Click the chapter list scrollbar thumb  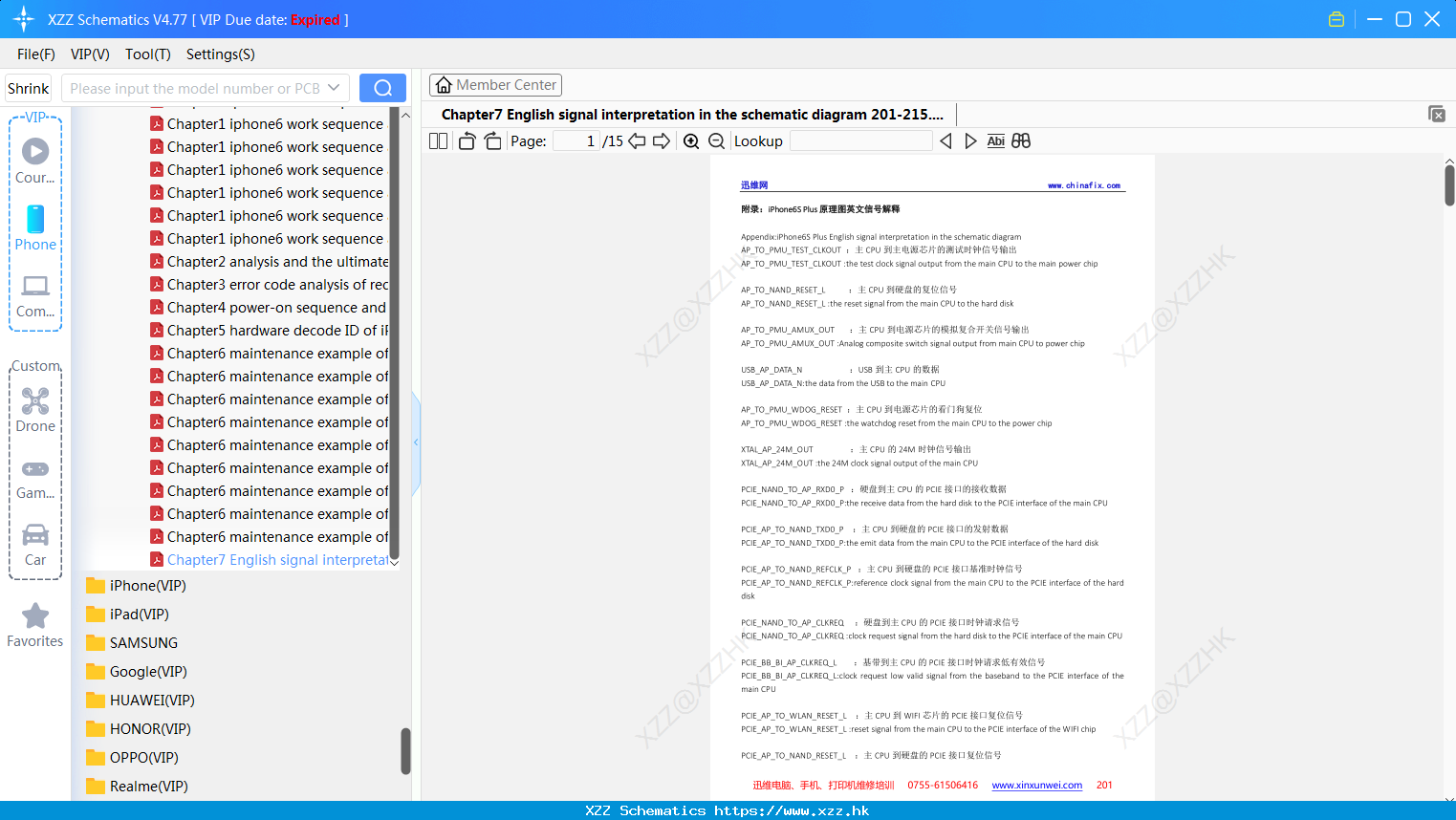[394, 333]
